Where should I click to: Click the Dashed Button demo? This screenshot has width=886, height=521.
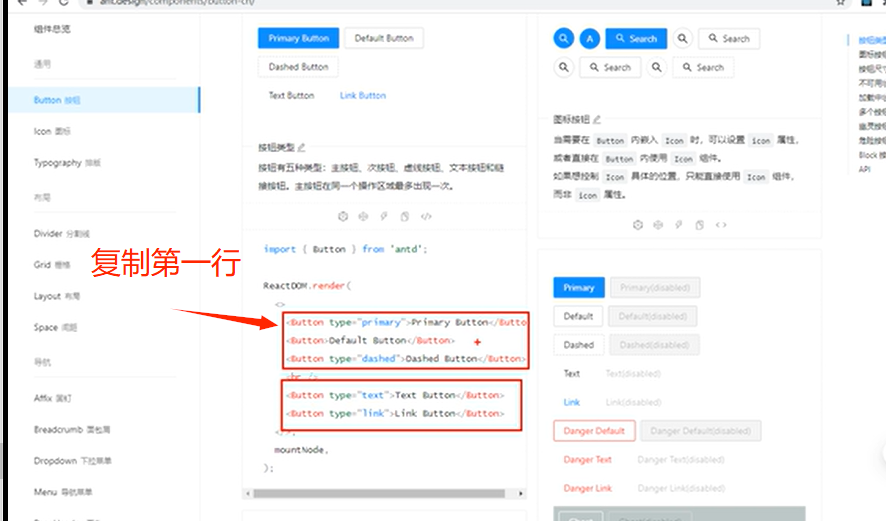click(298, 67)
